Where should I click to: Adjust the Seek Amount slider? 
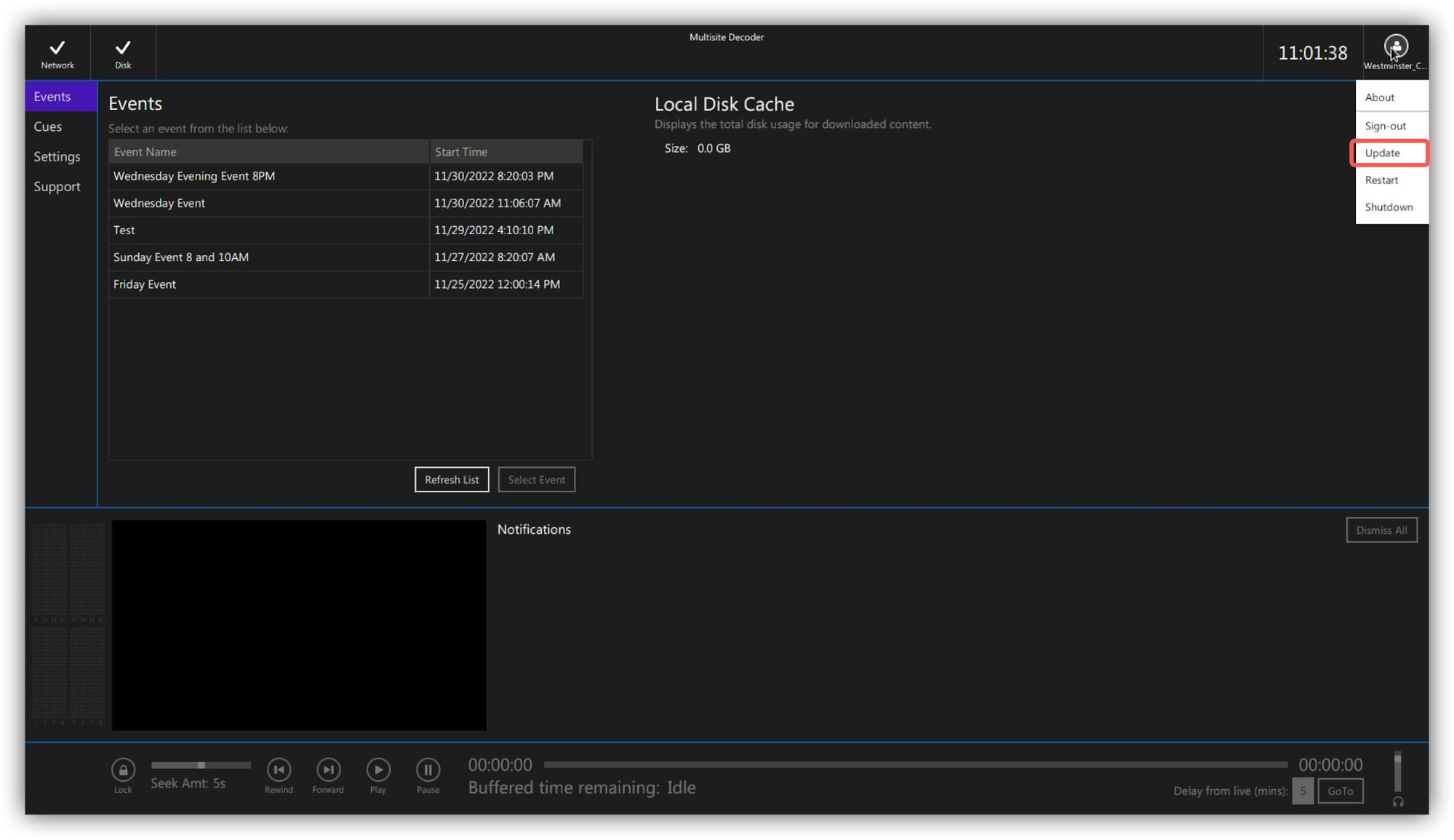coord(201,765)
